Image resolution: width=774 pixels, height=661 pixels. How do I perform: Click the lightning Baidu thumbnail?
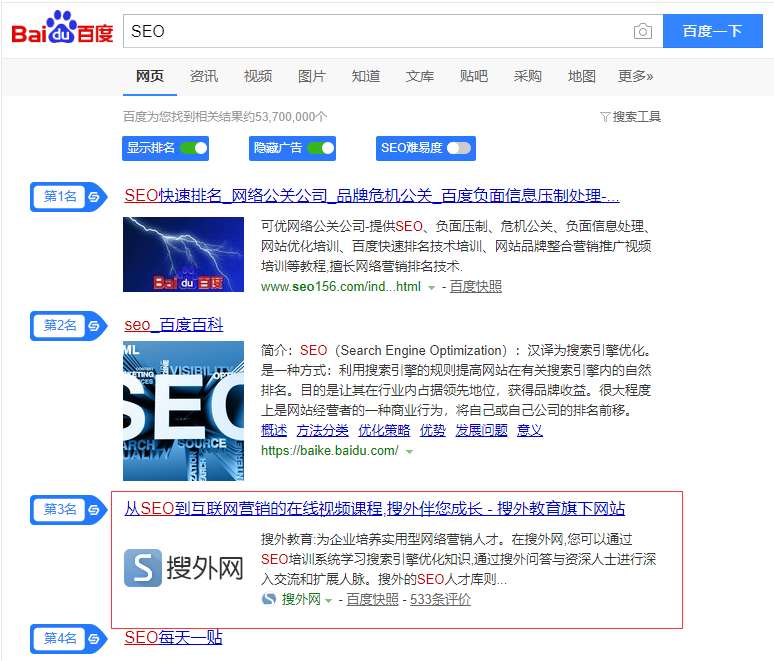click(183, 254)
